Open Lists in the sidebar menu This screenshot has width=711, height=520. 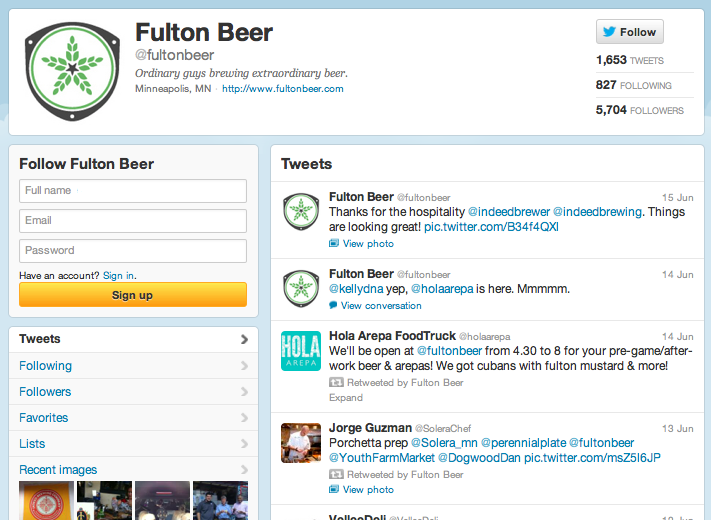133,443
